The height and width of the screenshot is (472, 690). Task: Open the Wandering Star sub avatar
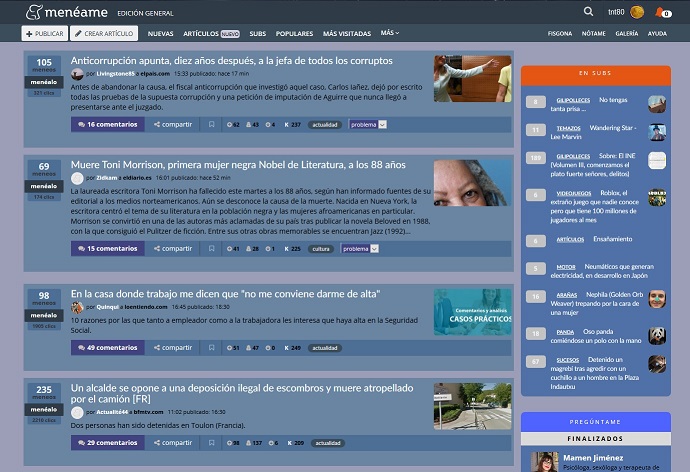657,132
